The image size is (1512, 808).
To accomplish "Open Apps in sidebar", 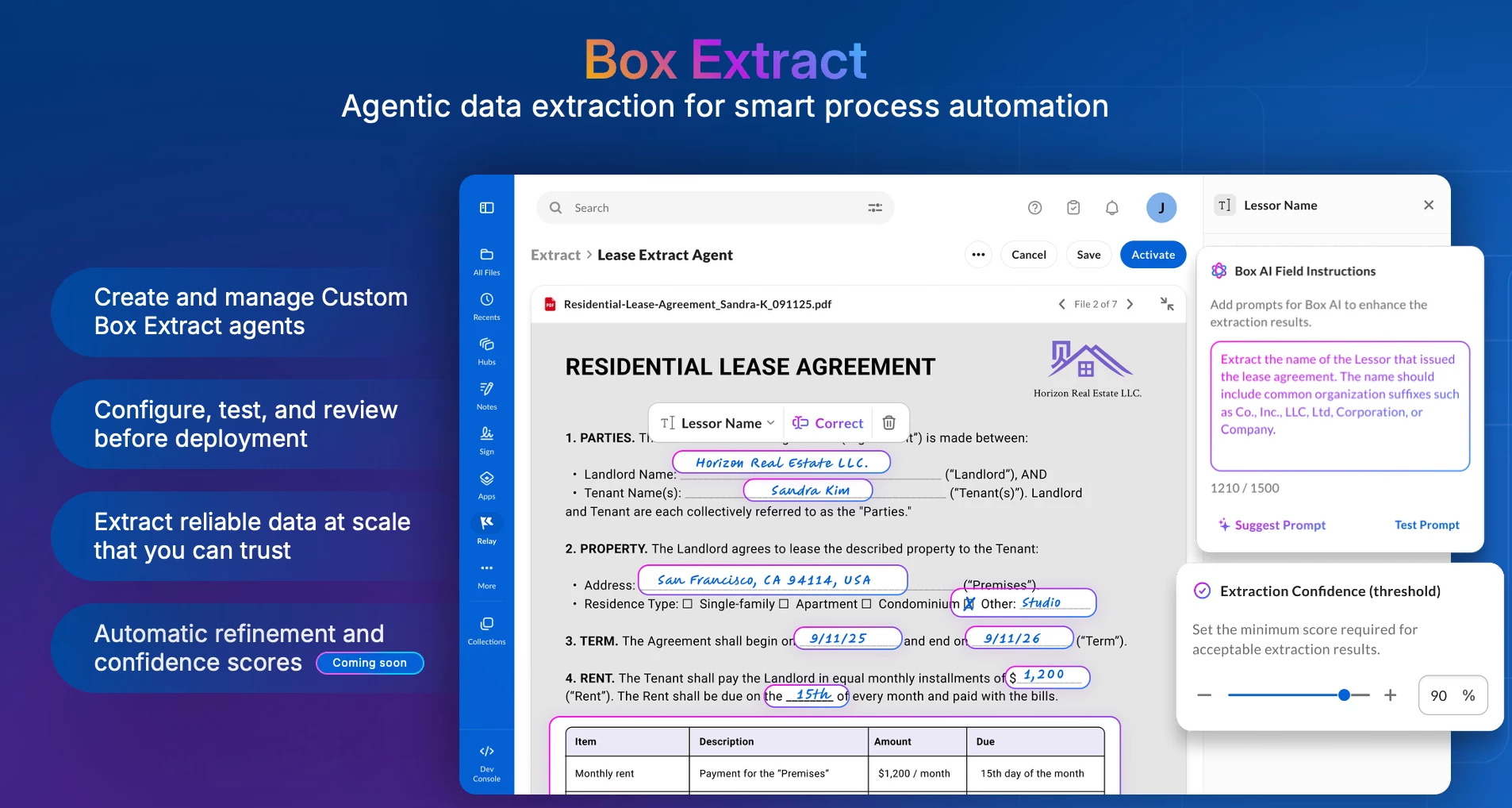I will coord(486,485).
